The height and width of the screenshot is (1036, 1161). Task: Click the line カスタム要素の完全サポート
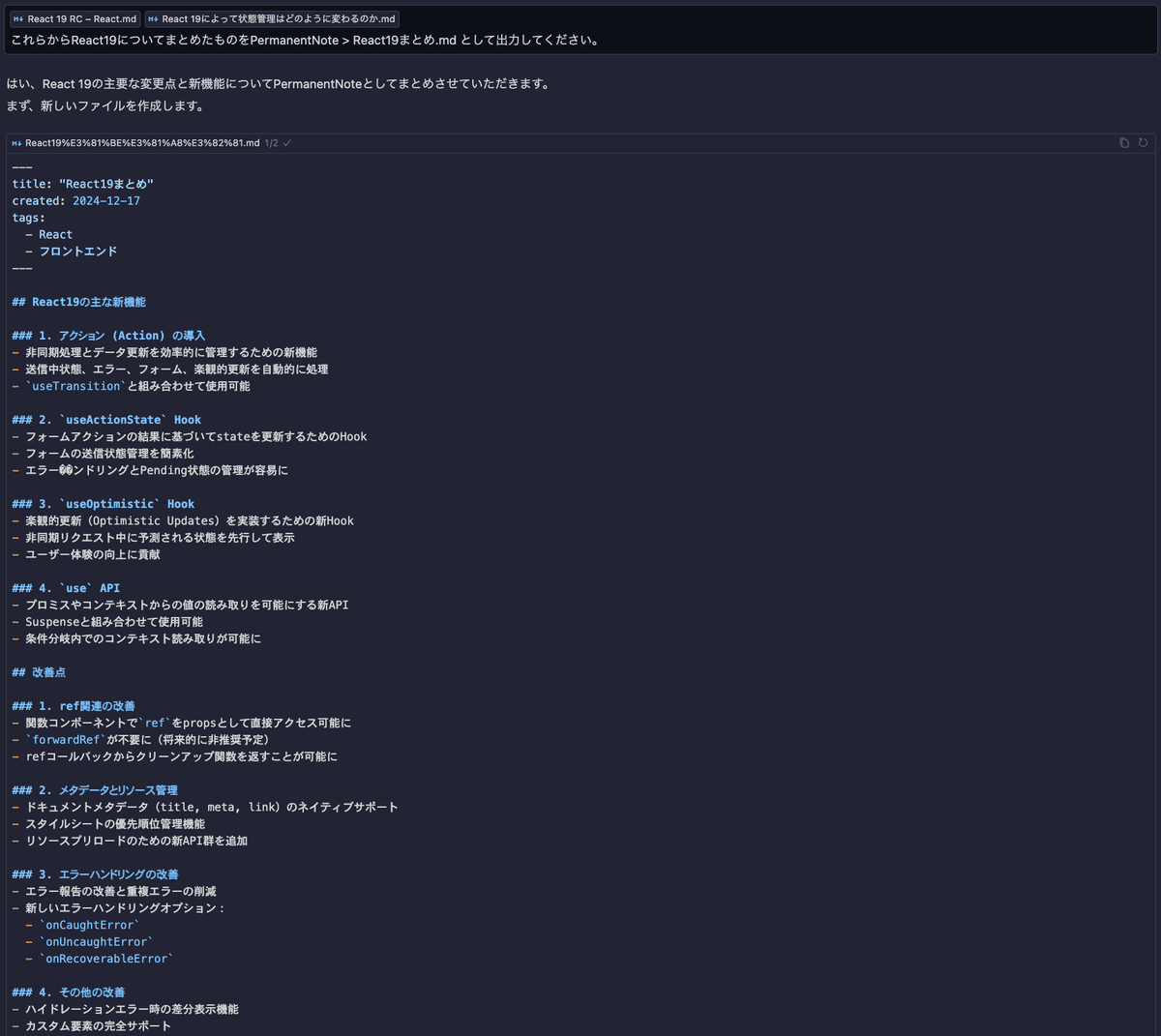click(98, 1026)
